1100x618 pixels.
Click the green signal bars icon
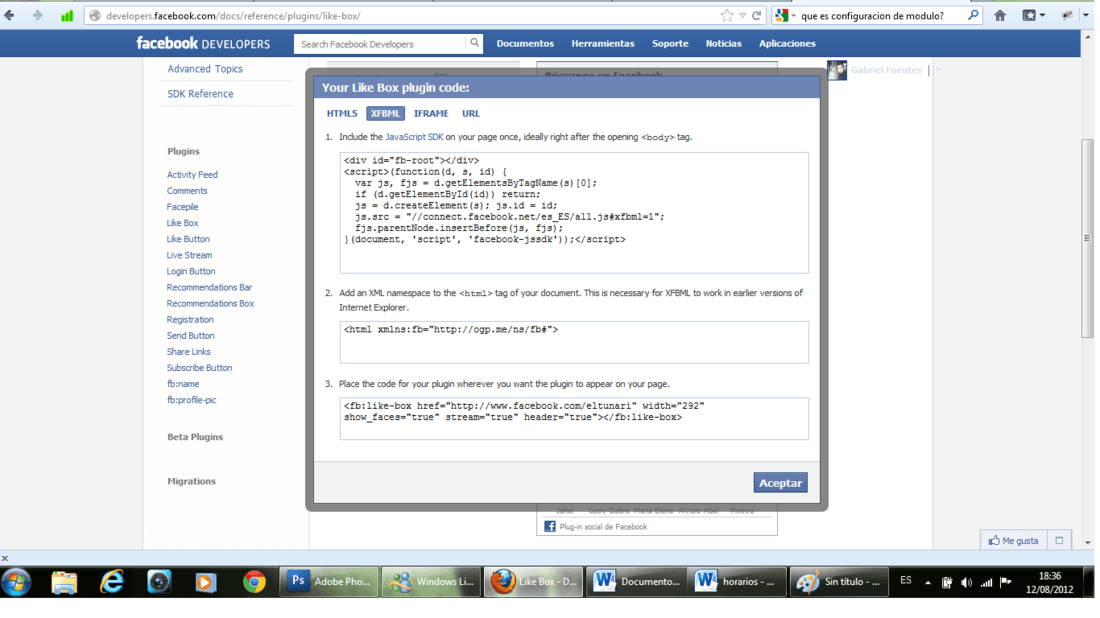tap(67, 15)
